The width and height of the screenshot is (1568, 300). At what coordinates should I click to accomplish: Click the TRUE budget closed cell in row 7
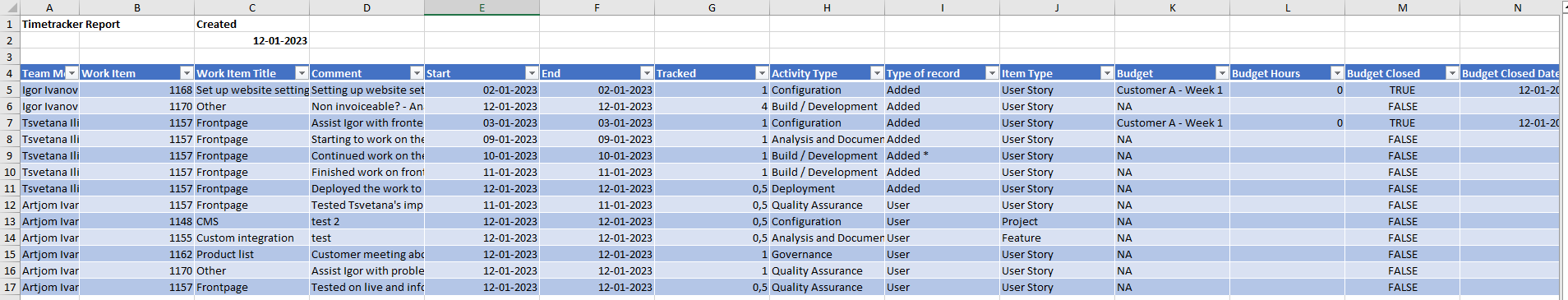1402,122
